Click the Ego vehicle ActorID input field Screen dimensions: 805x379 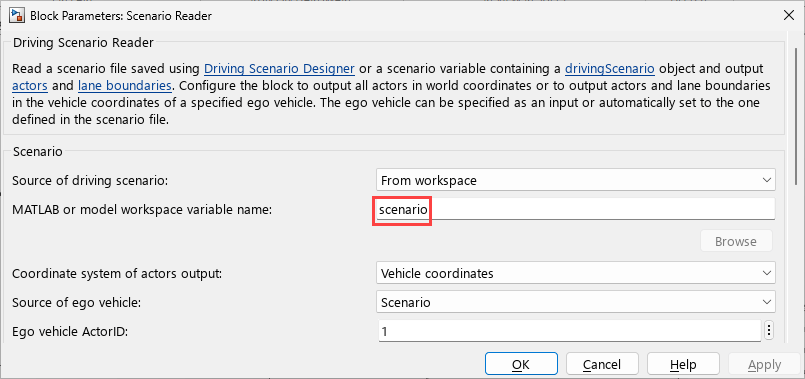pyautogui.click(x=569, y=331)
